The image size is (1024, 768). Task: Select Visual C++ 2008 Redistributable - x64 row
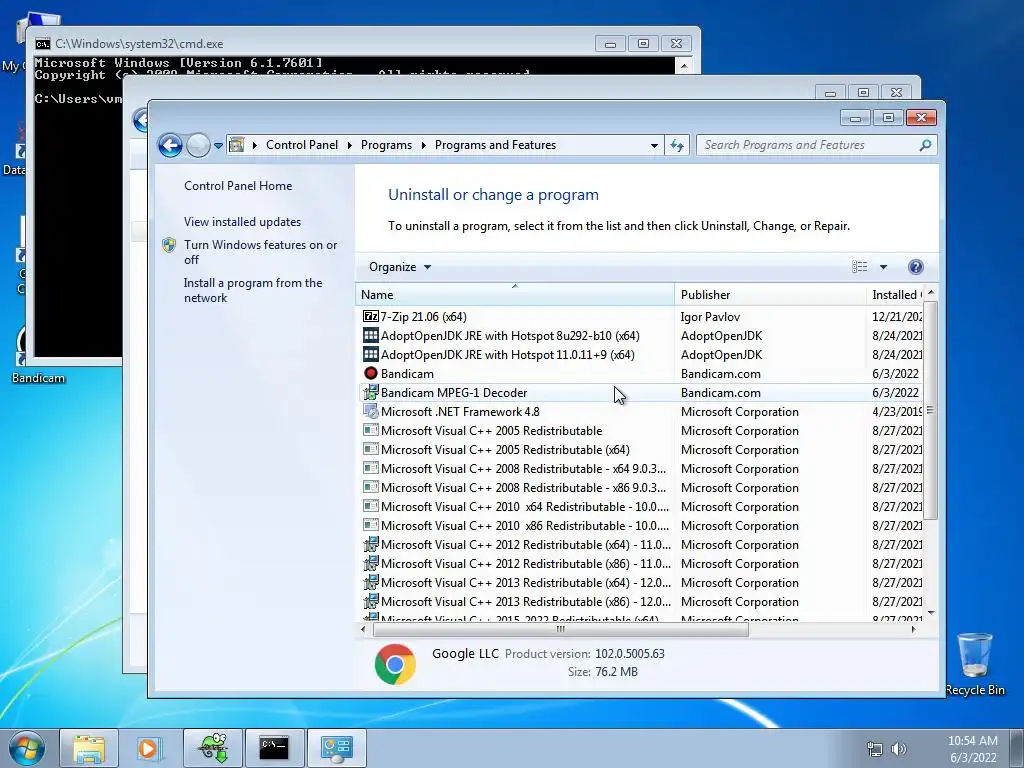coord(640,468)
